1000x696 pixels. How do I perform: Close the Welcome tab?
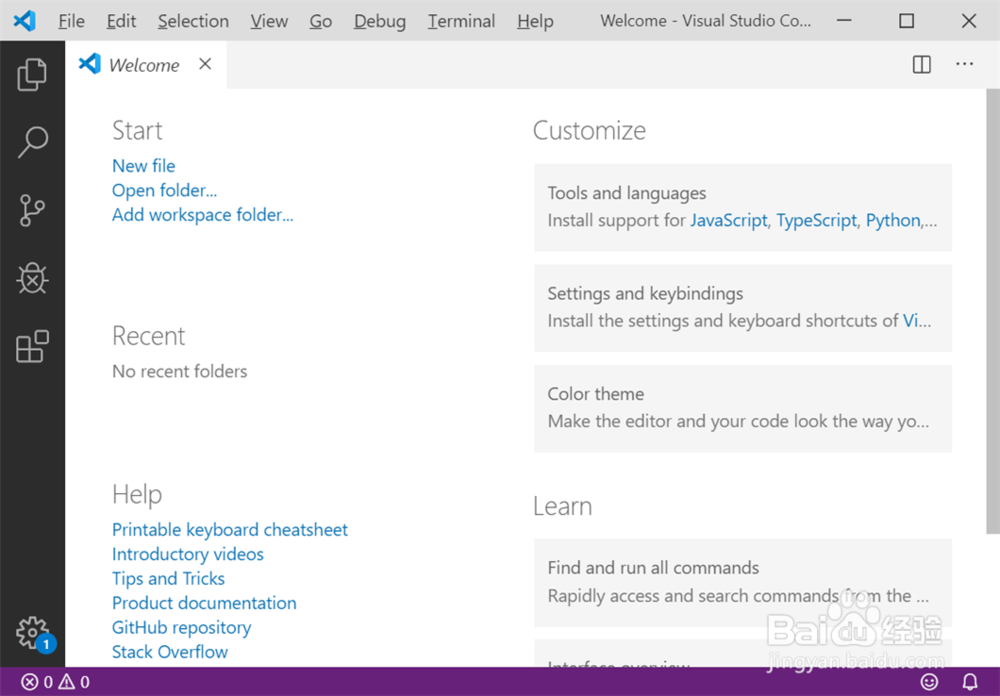205,63
